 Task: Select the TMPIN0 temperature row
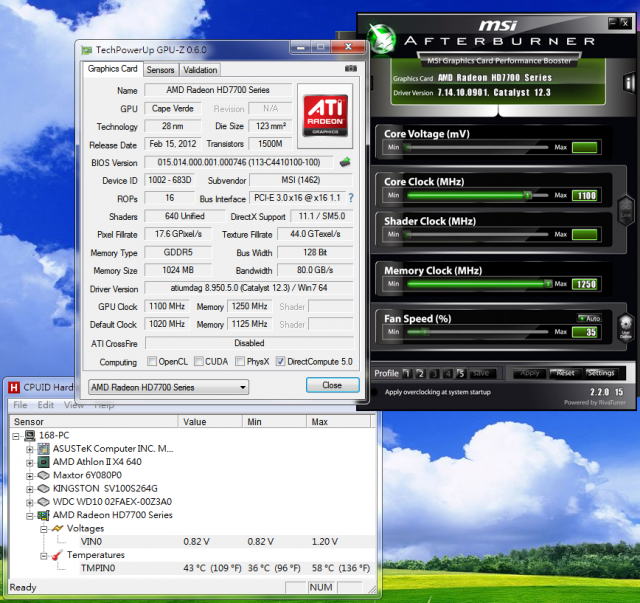pos(225,568)
